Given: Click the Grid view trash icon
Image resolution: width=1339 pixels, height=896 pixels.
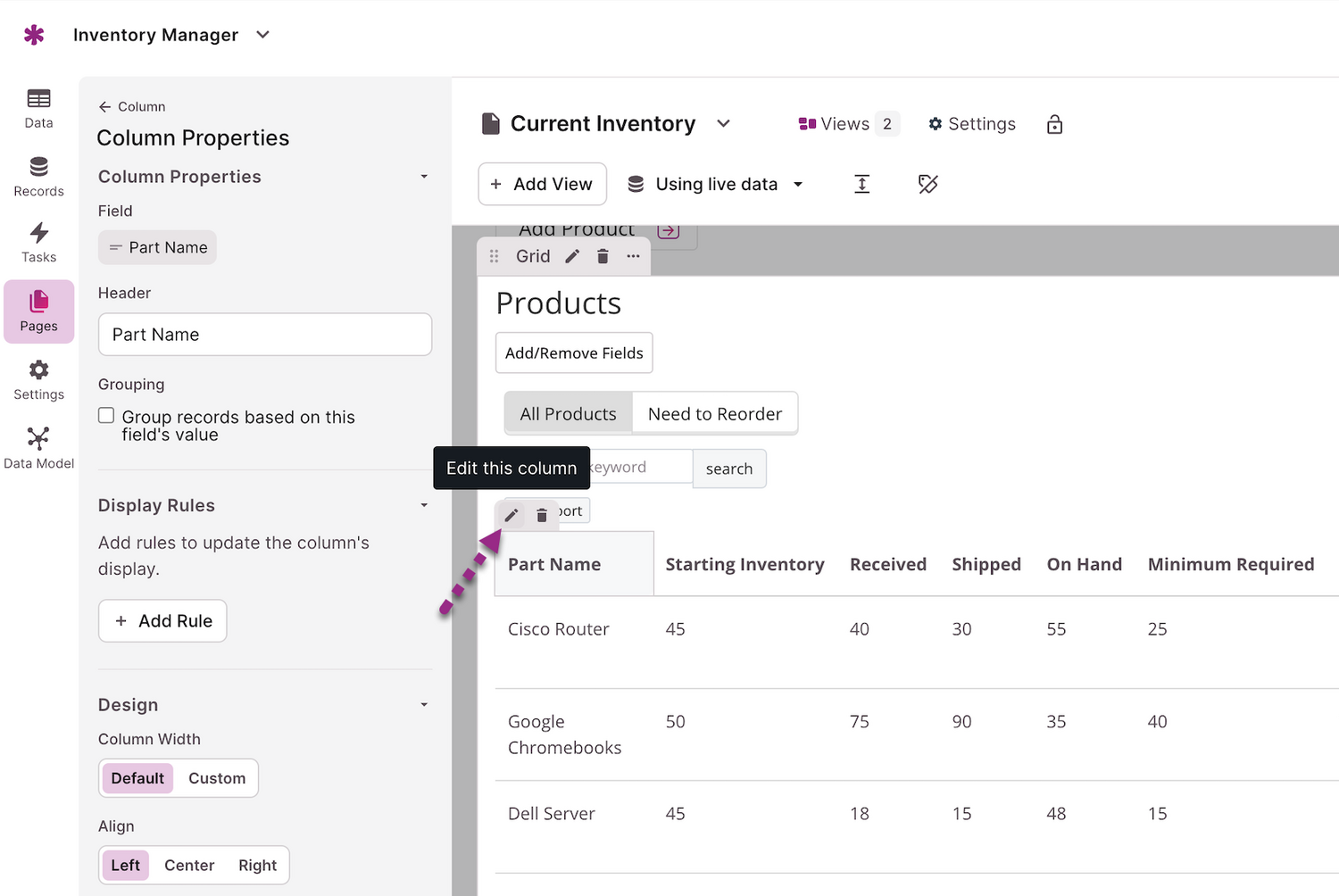Looking at the screenshot, I should [603, 256].
